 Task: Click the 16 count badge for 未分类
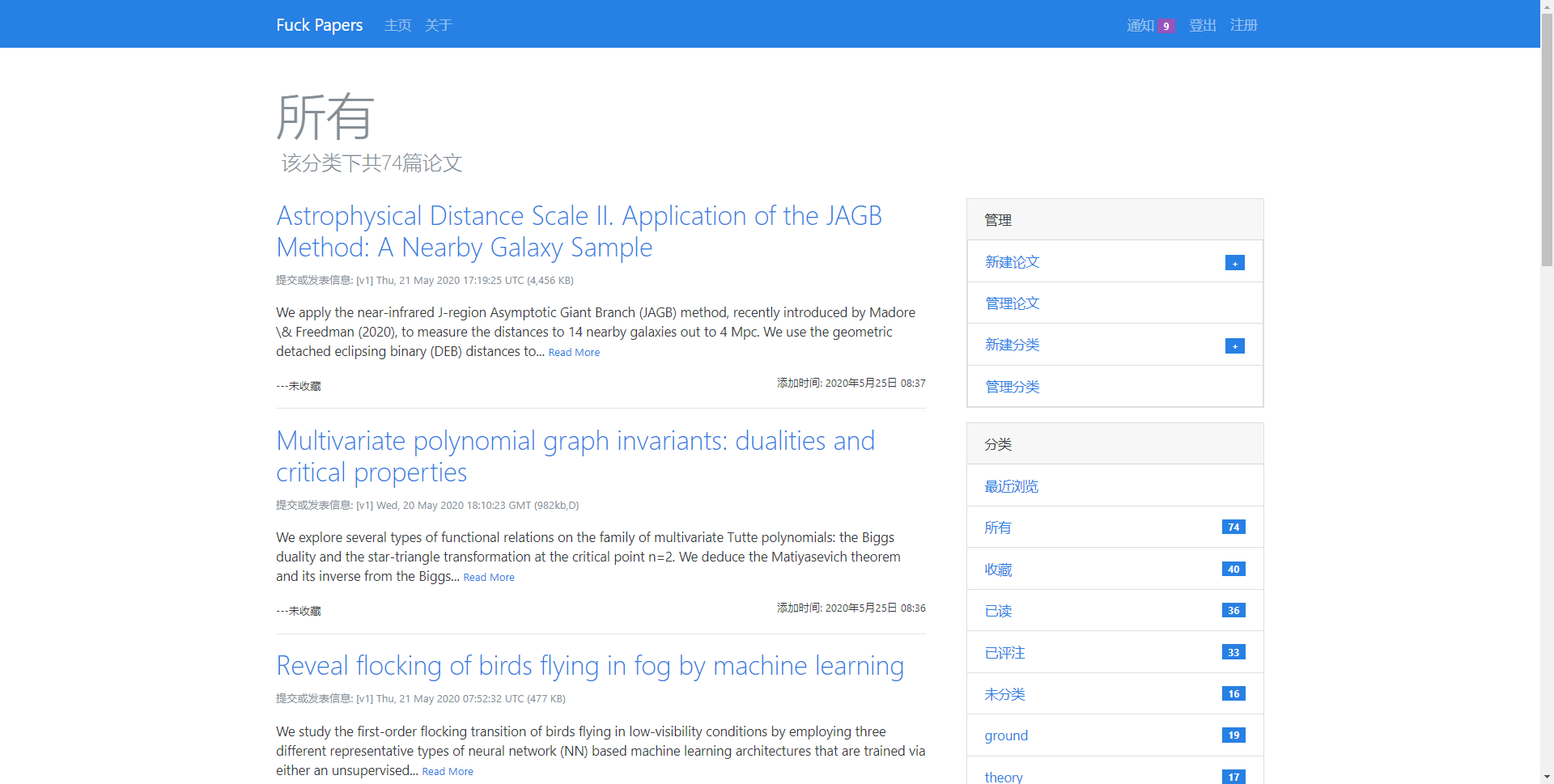pos(1233,693)
